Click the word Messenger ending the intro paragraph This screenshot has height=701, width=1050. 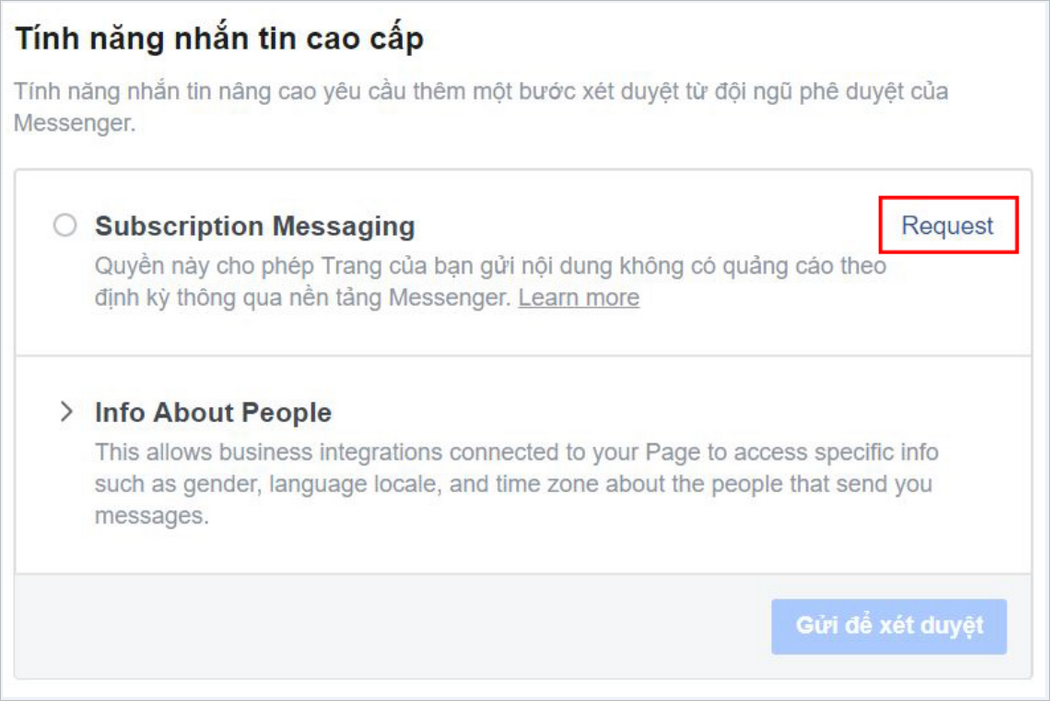[72, 124]
